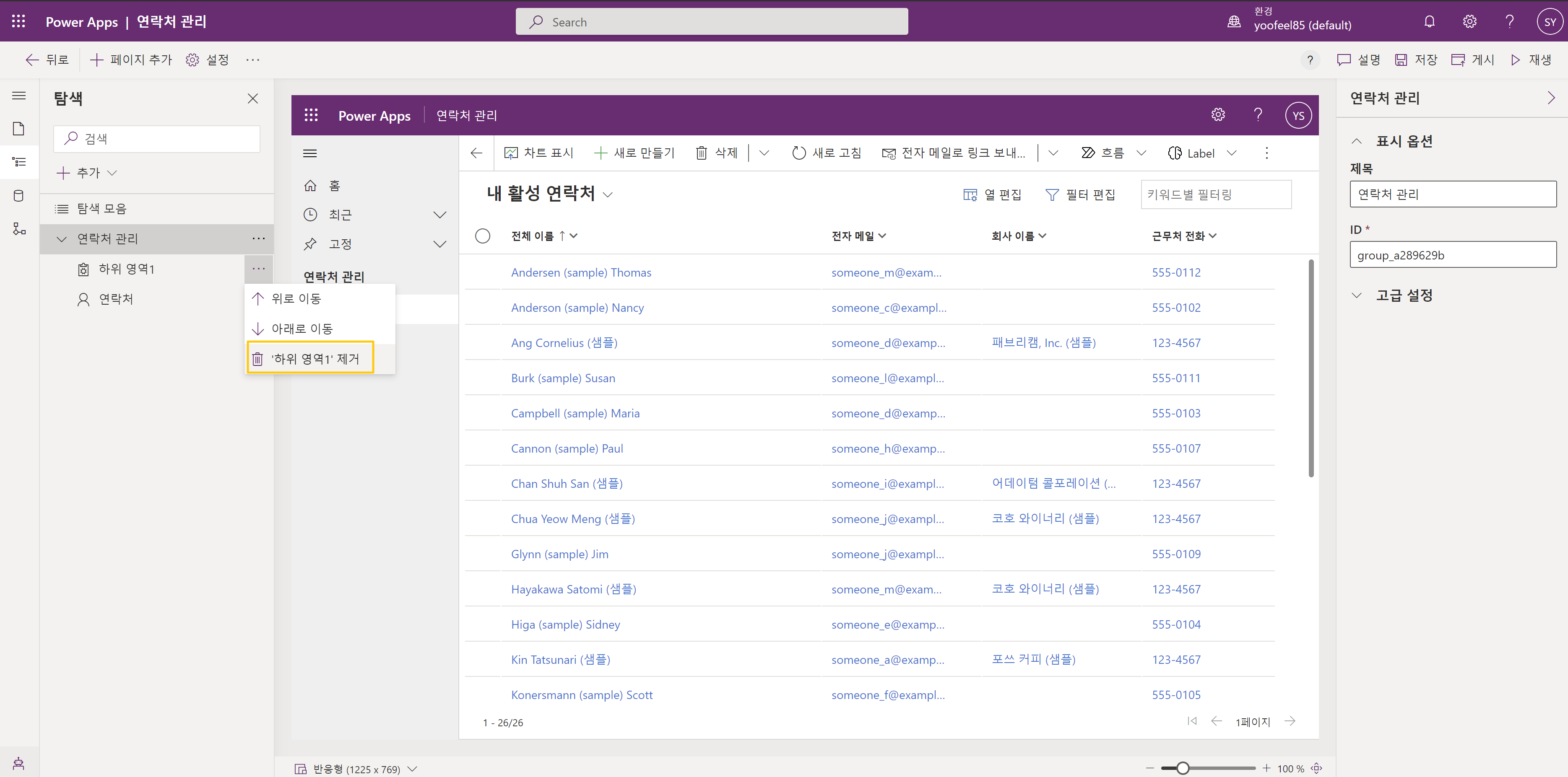
Task: Open more commands vertical ellipsis in preview
Action: point(1267,153)
